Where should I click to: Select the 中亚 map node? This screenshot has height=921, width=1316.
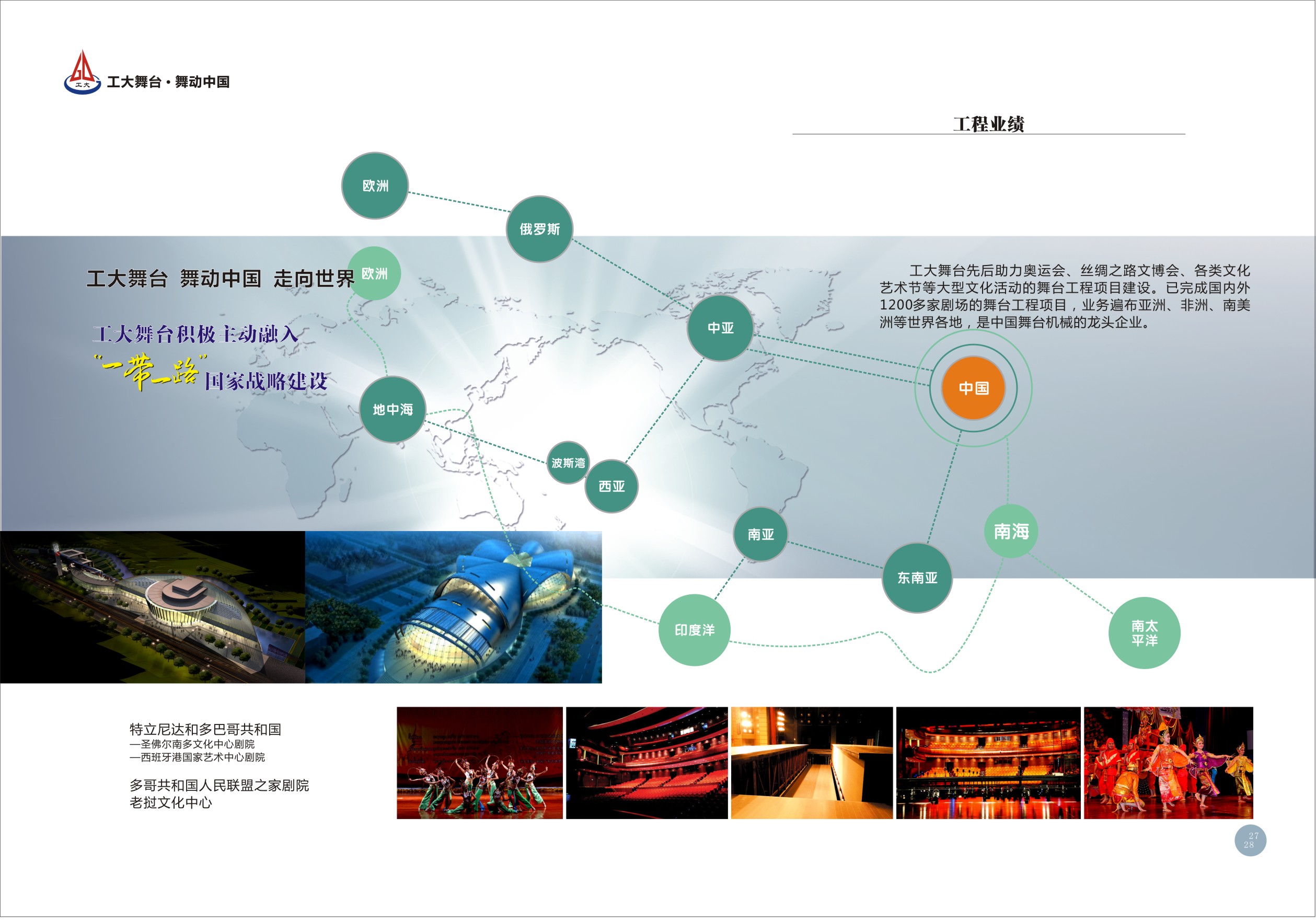point(720,328)
